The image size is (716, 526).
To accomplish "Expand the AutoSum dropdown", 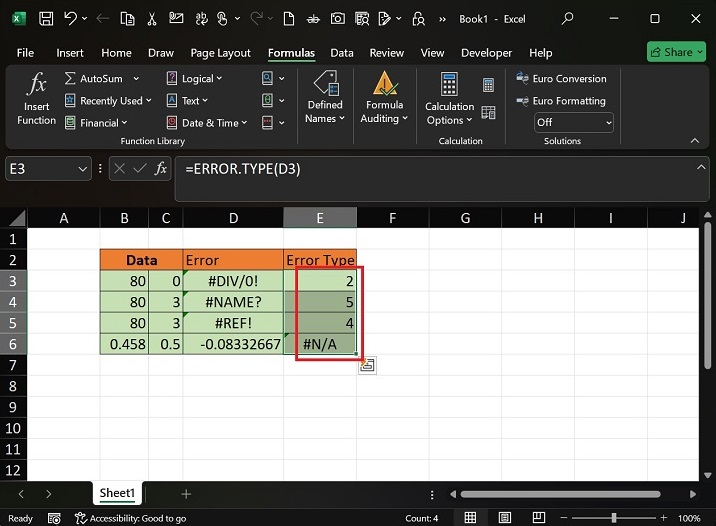I will pos(137,79).
